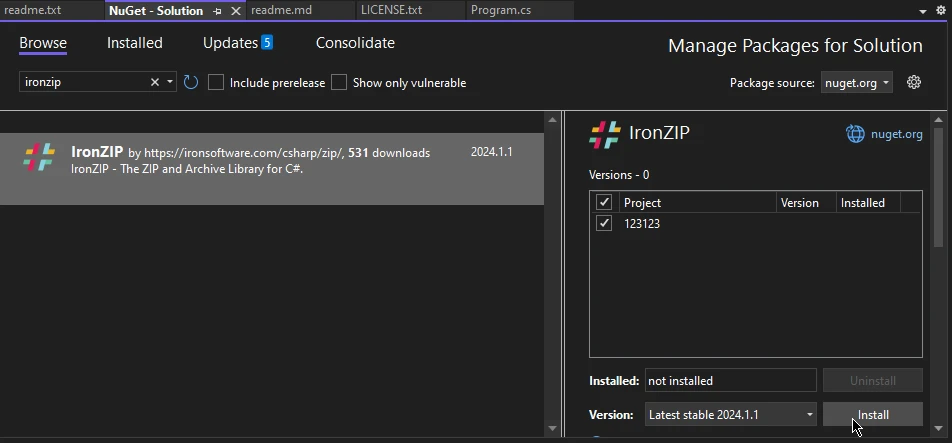Pin the NuGet - Solution tab
The height and width of the screenshot is (443, 952).
[x=217, y=11]
